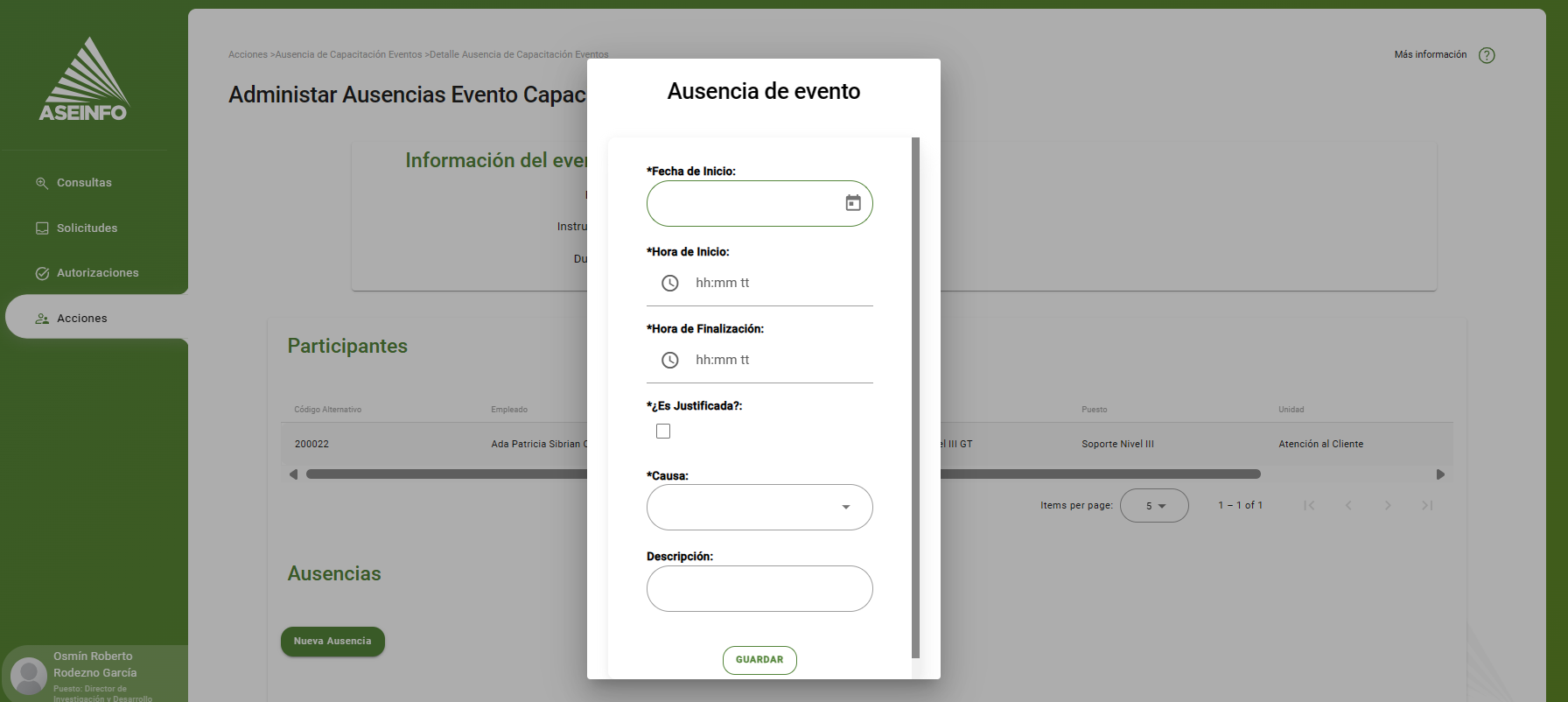Open Solicitudes in the sidebar
This screenshot has width=1568, height=702.
(87, 228)
